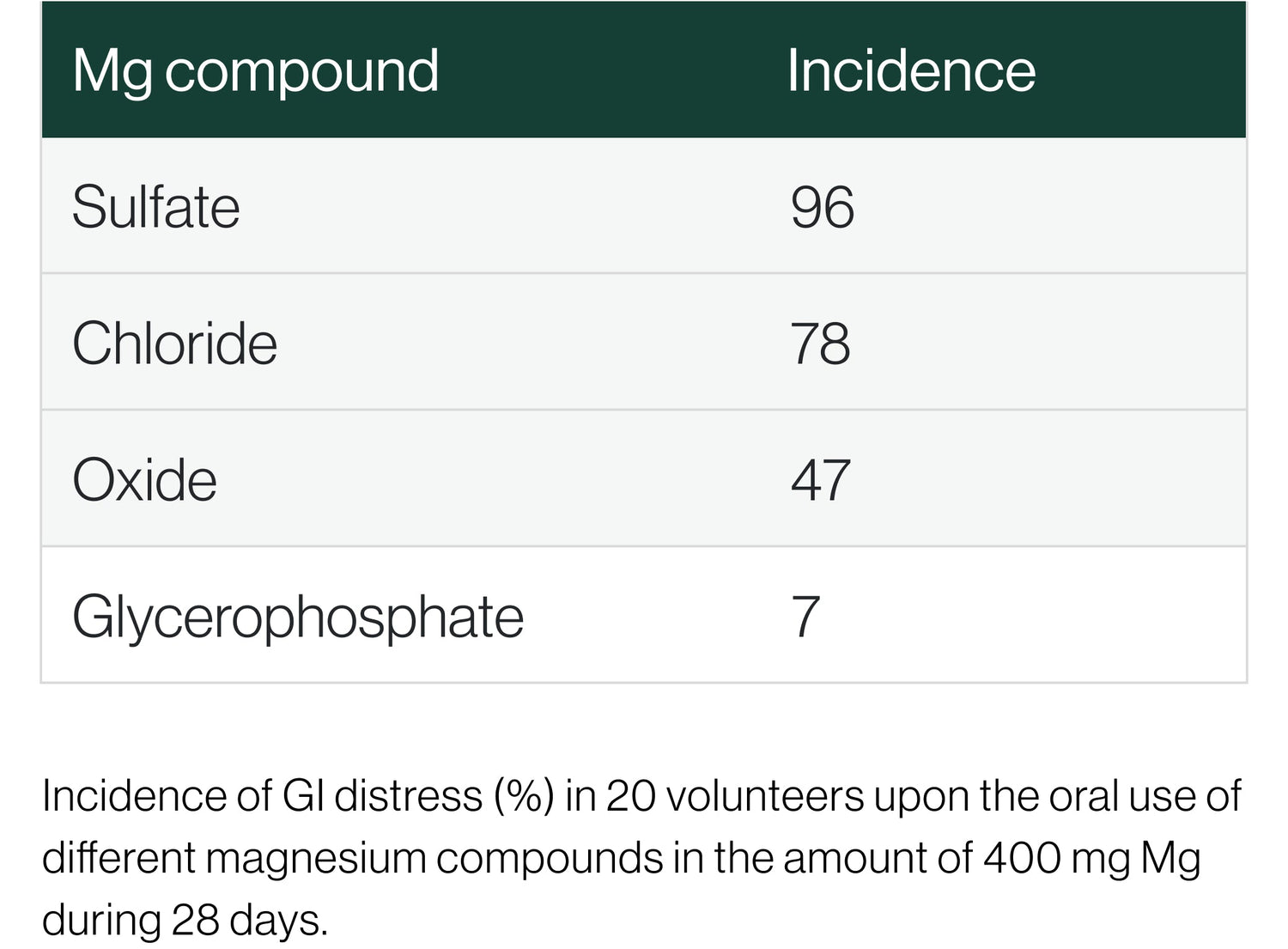Click "400 mg Mg" in the caption
Image resolution: width=1288 pixels, height=949 pixels.
point(1091,858)
